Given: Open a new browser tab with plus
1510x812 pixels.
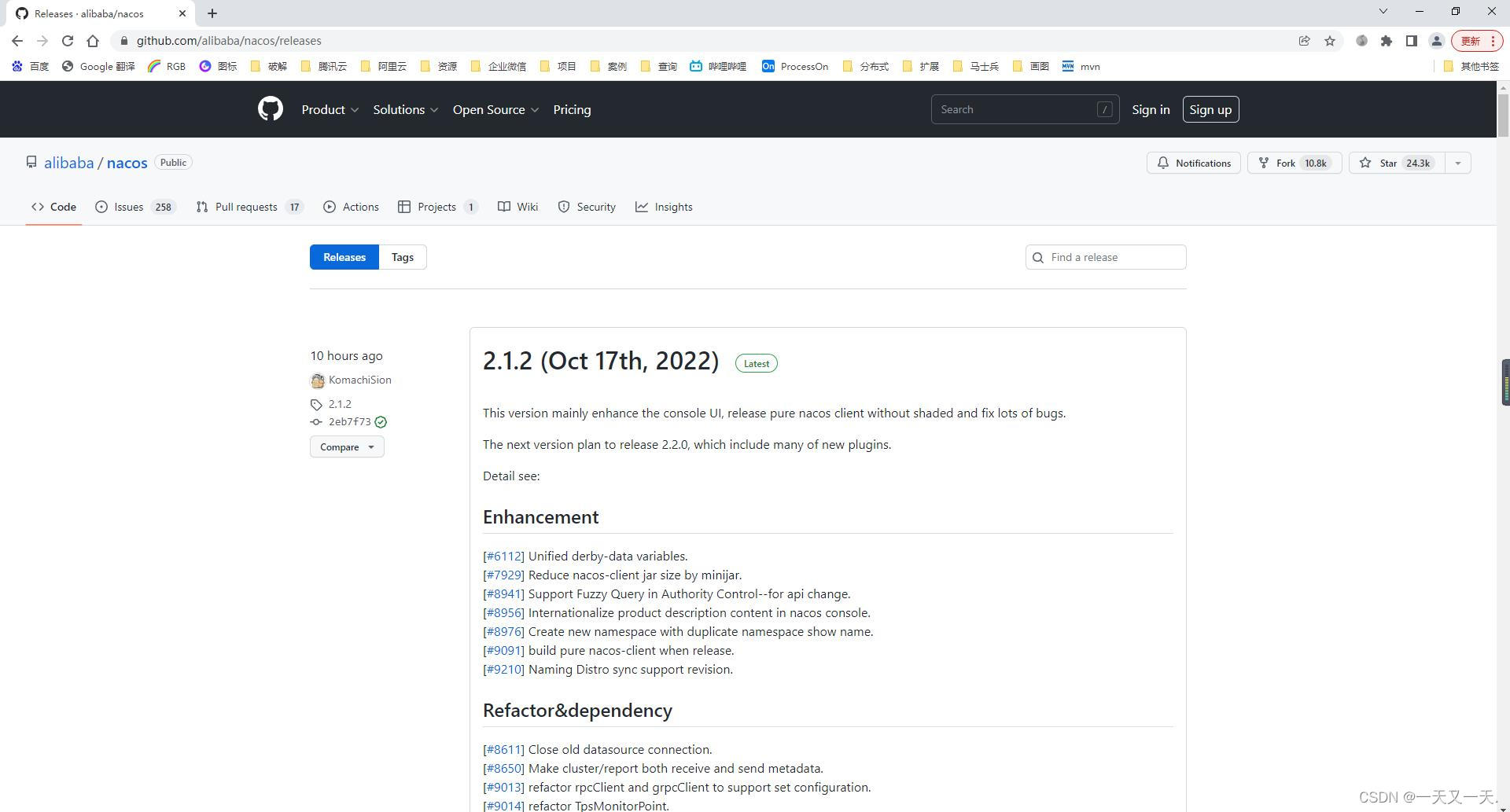Looking at the screenshot, I should coord(212,13).
